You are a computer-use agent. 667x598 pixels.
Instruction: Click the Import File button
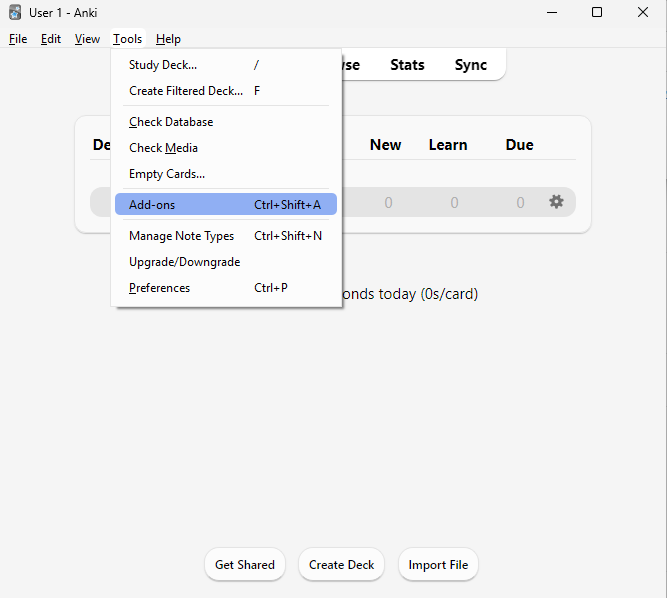[x=438, y=565]
